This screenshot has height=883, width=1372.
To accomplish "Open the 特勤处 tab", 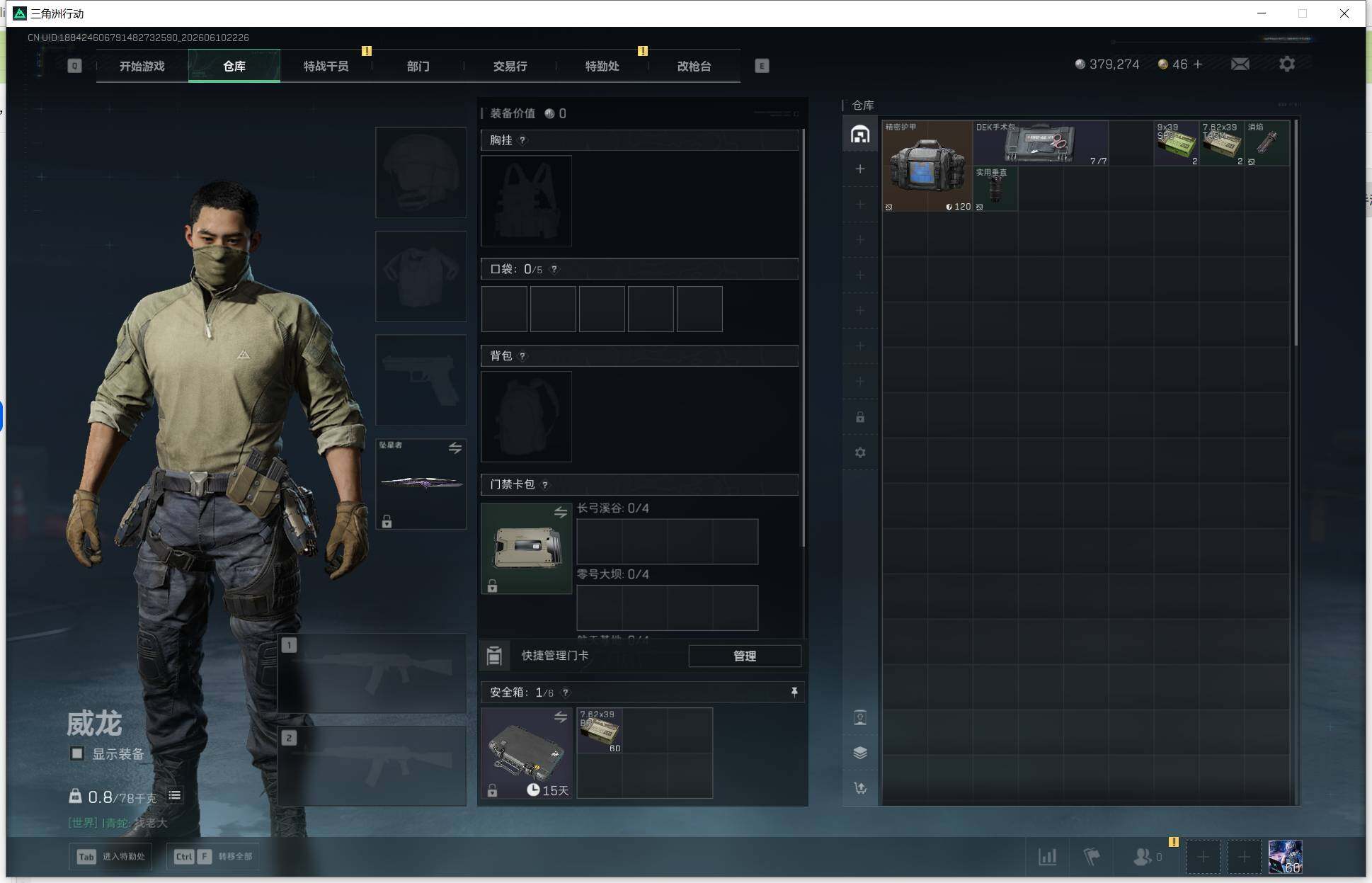I will tap(602, 66).
